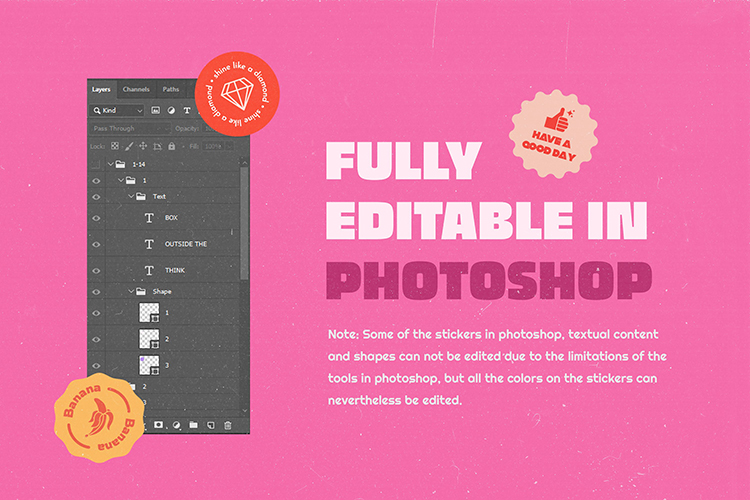Hide the THINK text layer

[x=96, y=271]
